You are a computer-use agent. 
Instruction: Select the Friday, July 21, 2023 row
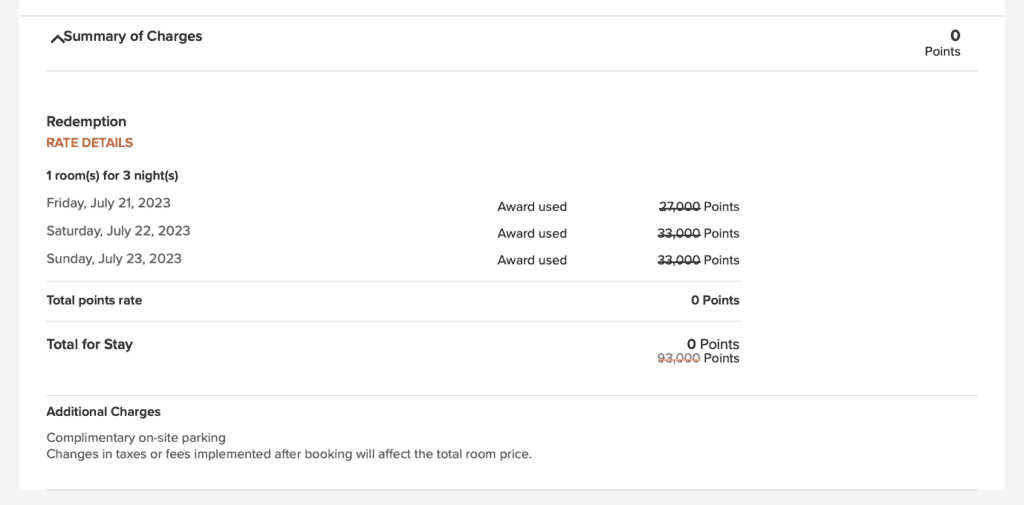(108, 204)
